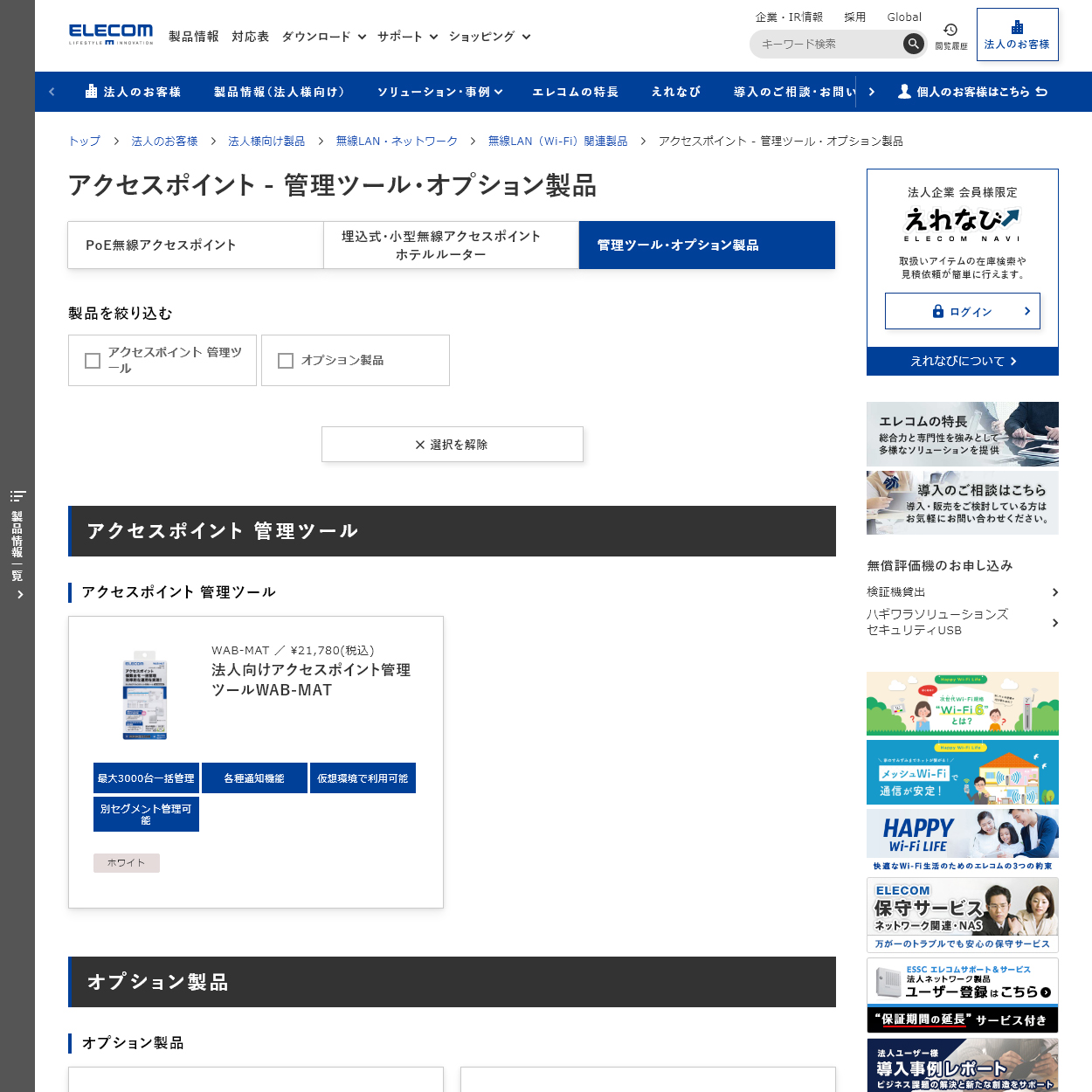Open the エレコムの特長 banner
The width and height of the screenshot is (1092, 1092).
pyautogui.click(x=962, y=434)
